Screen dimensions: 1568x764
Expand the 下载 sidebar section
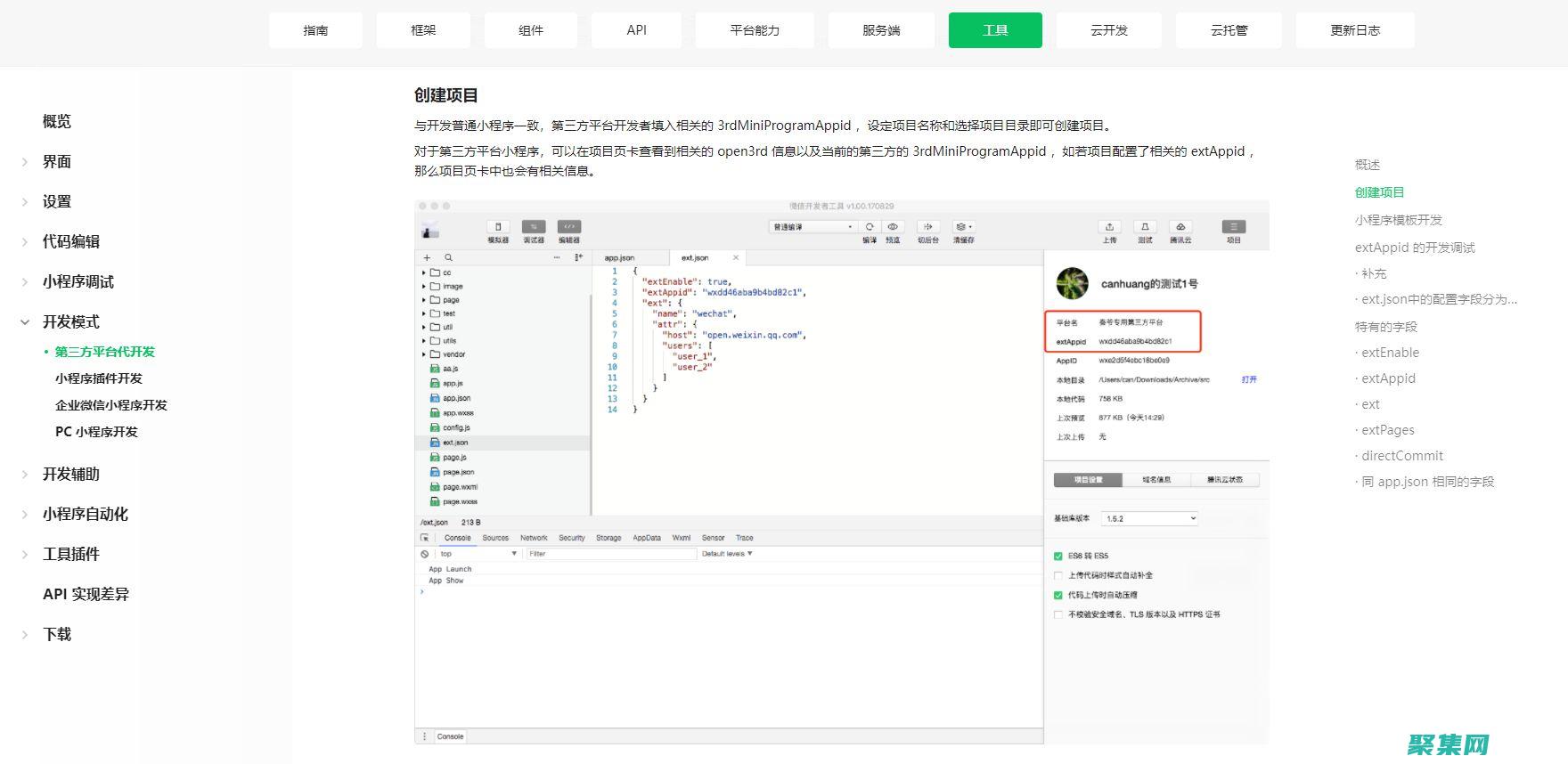pyautogui.click(x=25, y=635)
